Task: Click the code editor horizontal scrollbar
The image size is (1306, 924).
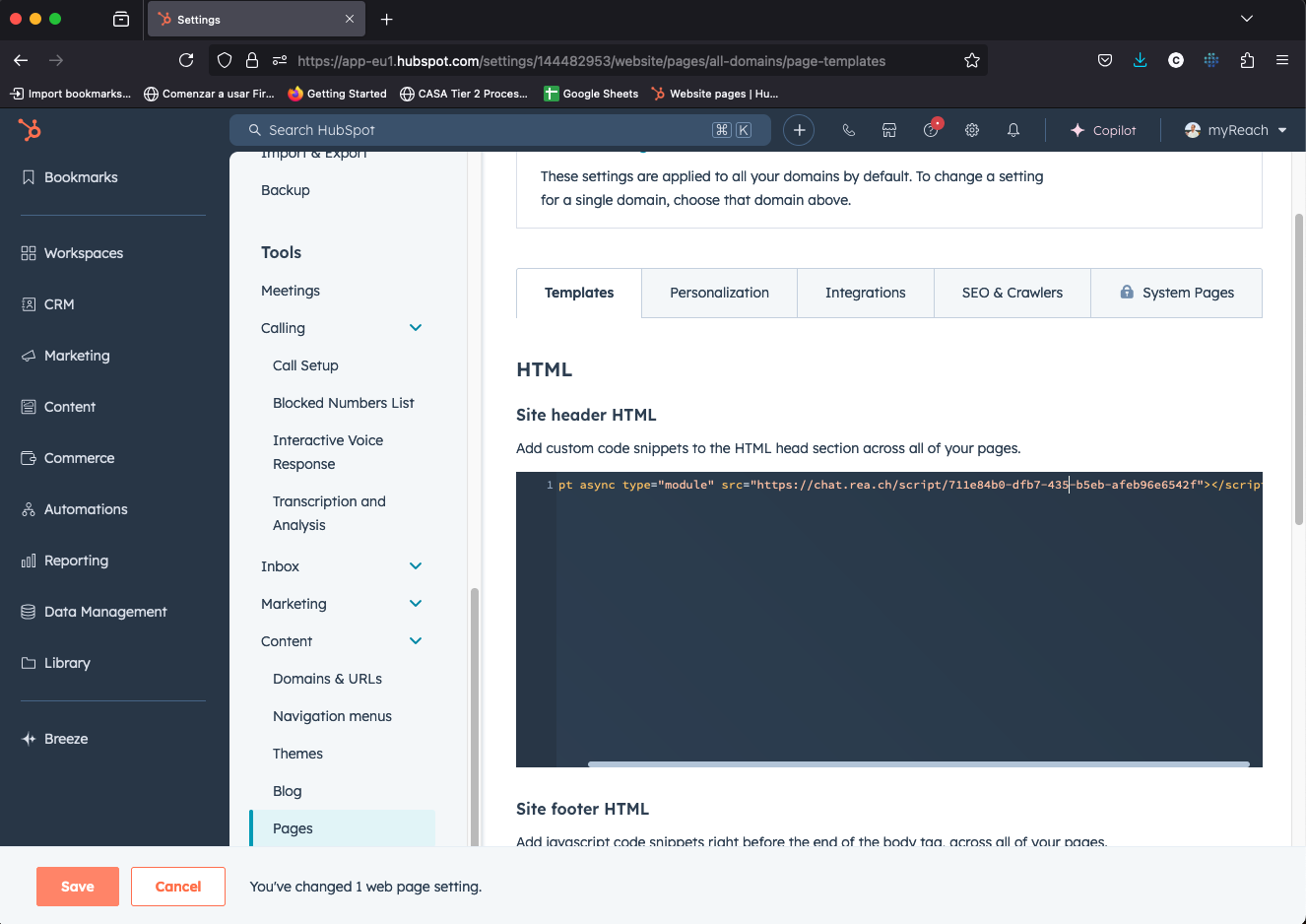Action: click(918, 763)
